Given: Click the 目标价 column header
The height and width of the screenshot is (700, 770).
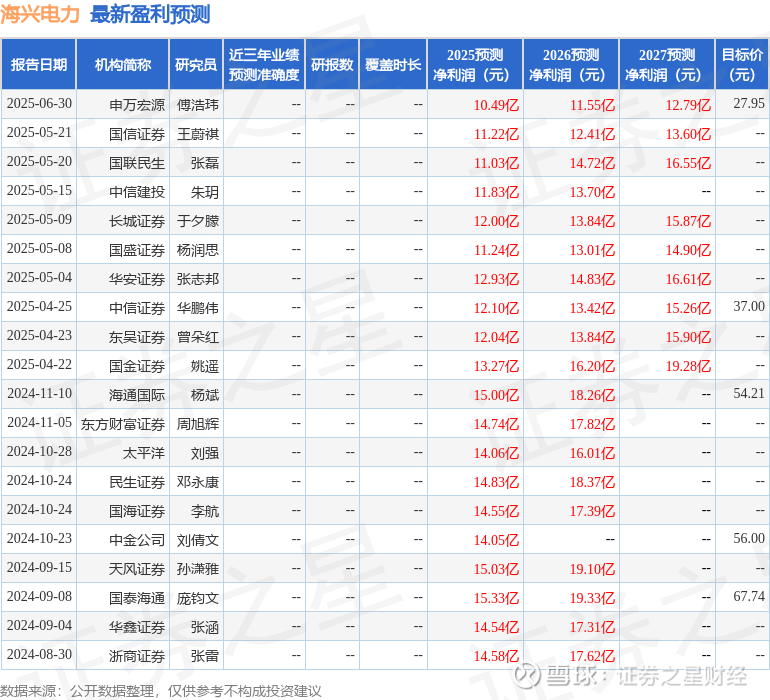Looking at the screenshot, I should [742, 64].
